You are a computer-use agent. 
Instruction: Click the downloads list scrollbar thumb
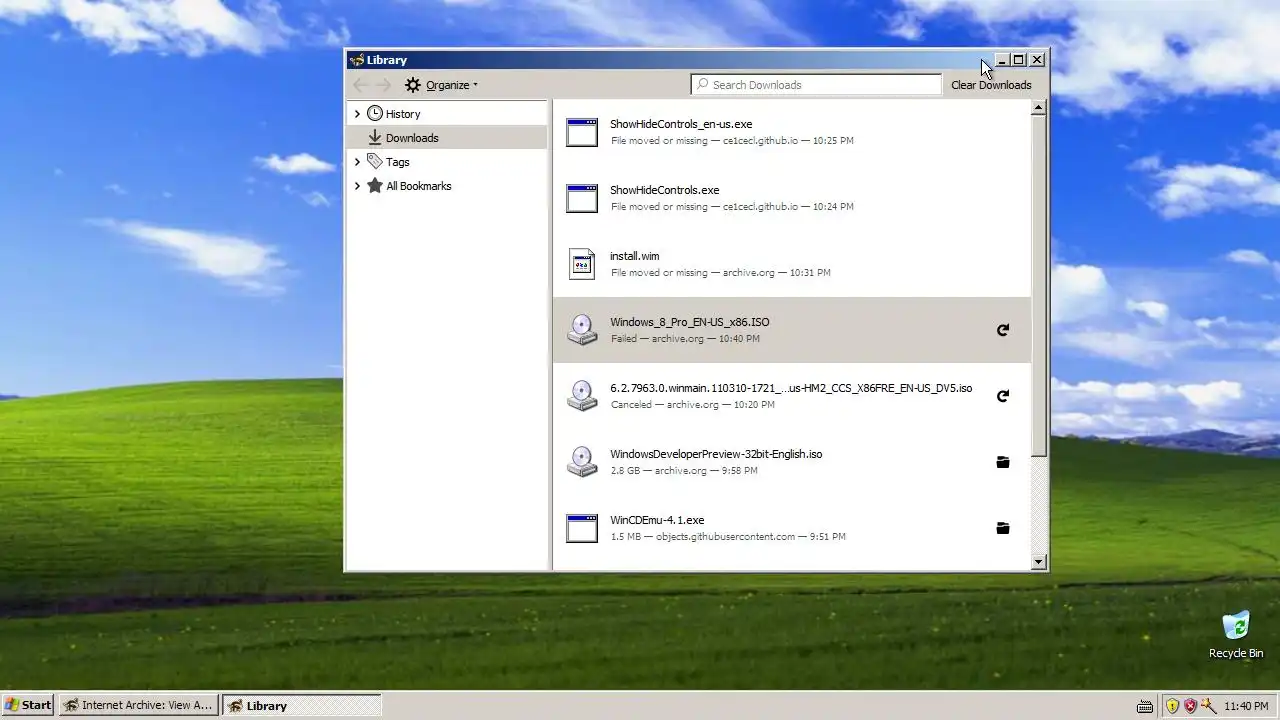point(1039,287)
